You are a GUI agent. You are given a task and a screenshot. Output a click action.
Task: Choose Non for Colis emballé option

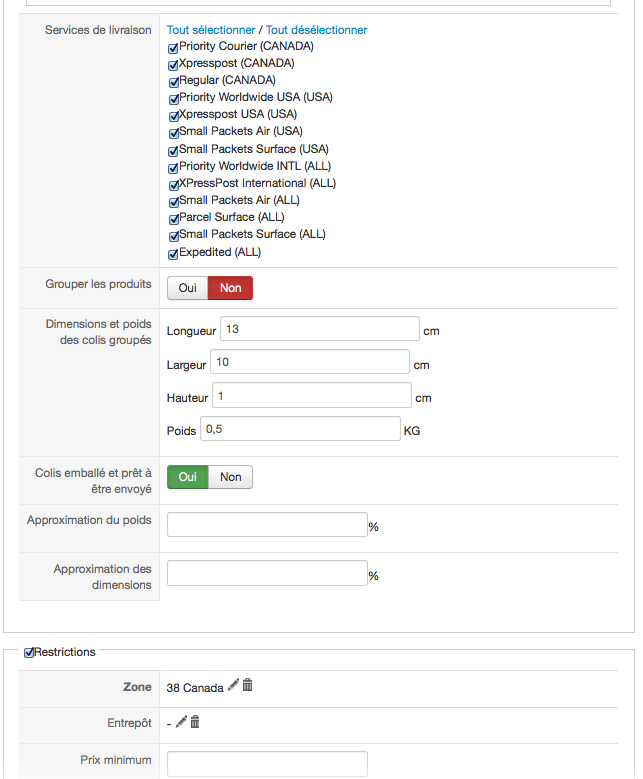point(231,477)
